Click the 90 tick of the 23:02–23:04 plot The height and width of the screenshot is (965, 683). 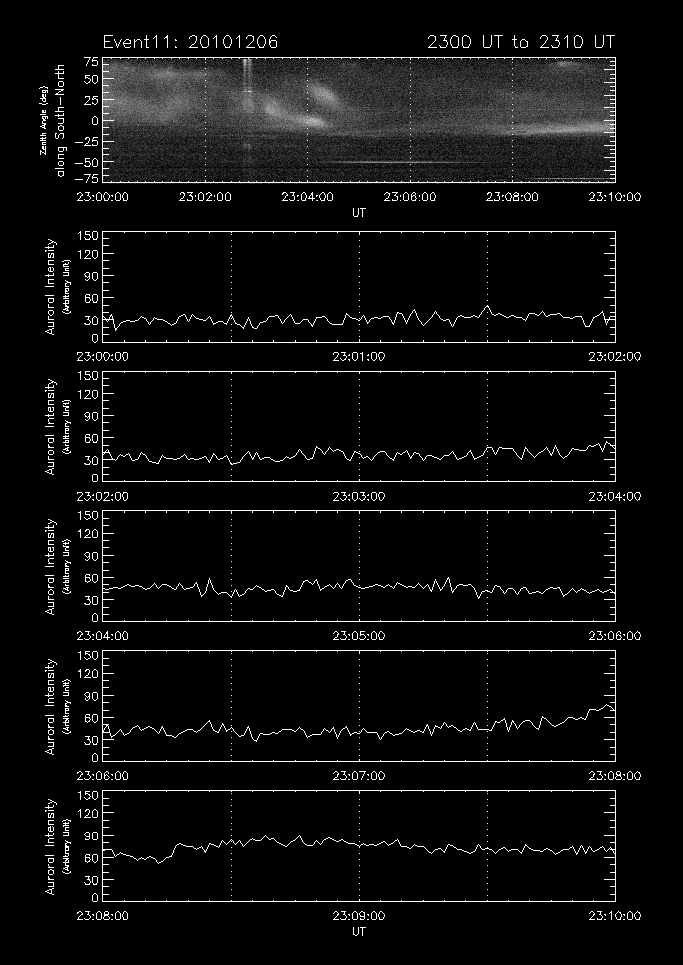91,416
